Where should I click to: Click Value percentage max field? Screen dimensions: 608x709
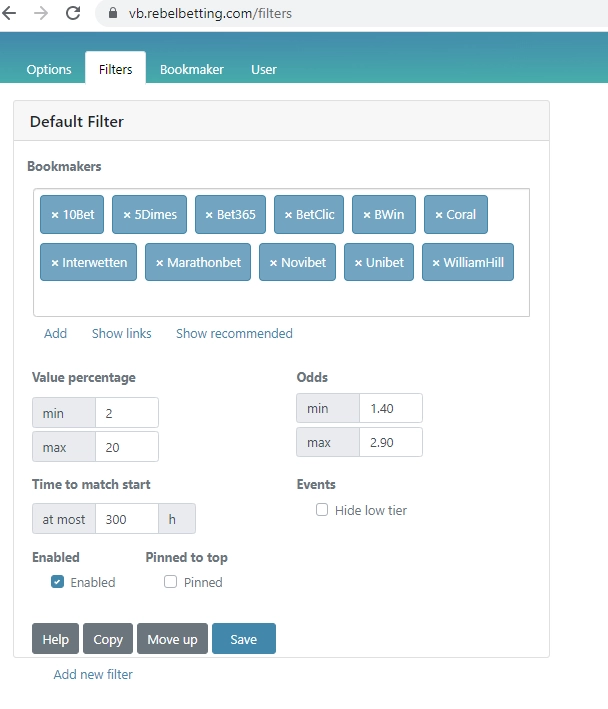[127, 447]
